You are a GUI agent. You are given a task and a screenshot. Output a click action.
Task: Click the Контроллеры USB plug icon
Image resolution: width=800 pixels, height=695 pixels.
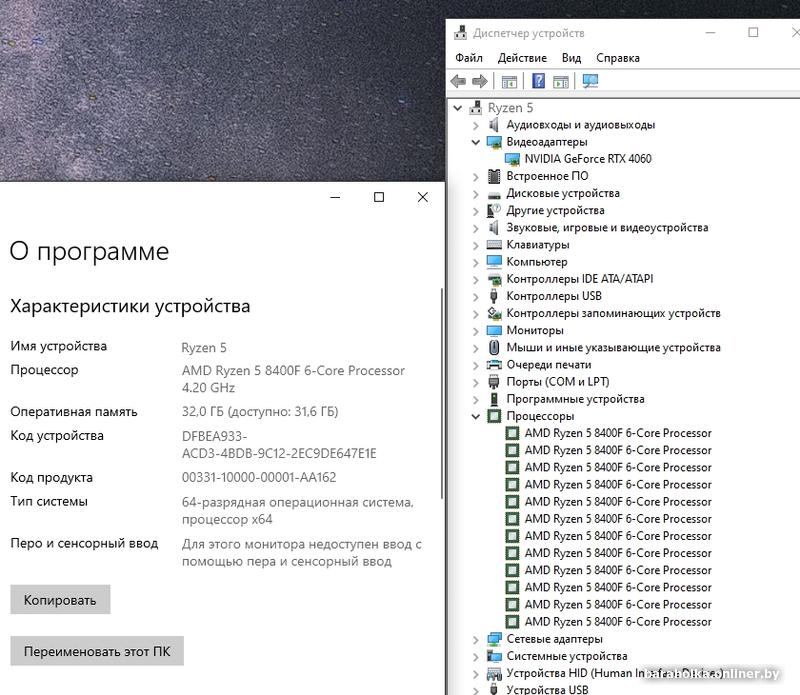point(493,296)
